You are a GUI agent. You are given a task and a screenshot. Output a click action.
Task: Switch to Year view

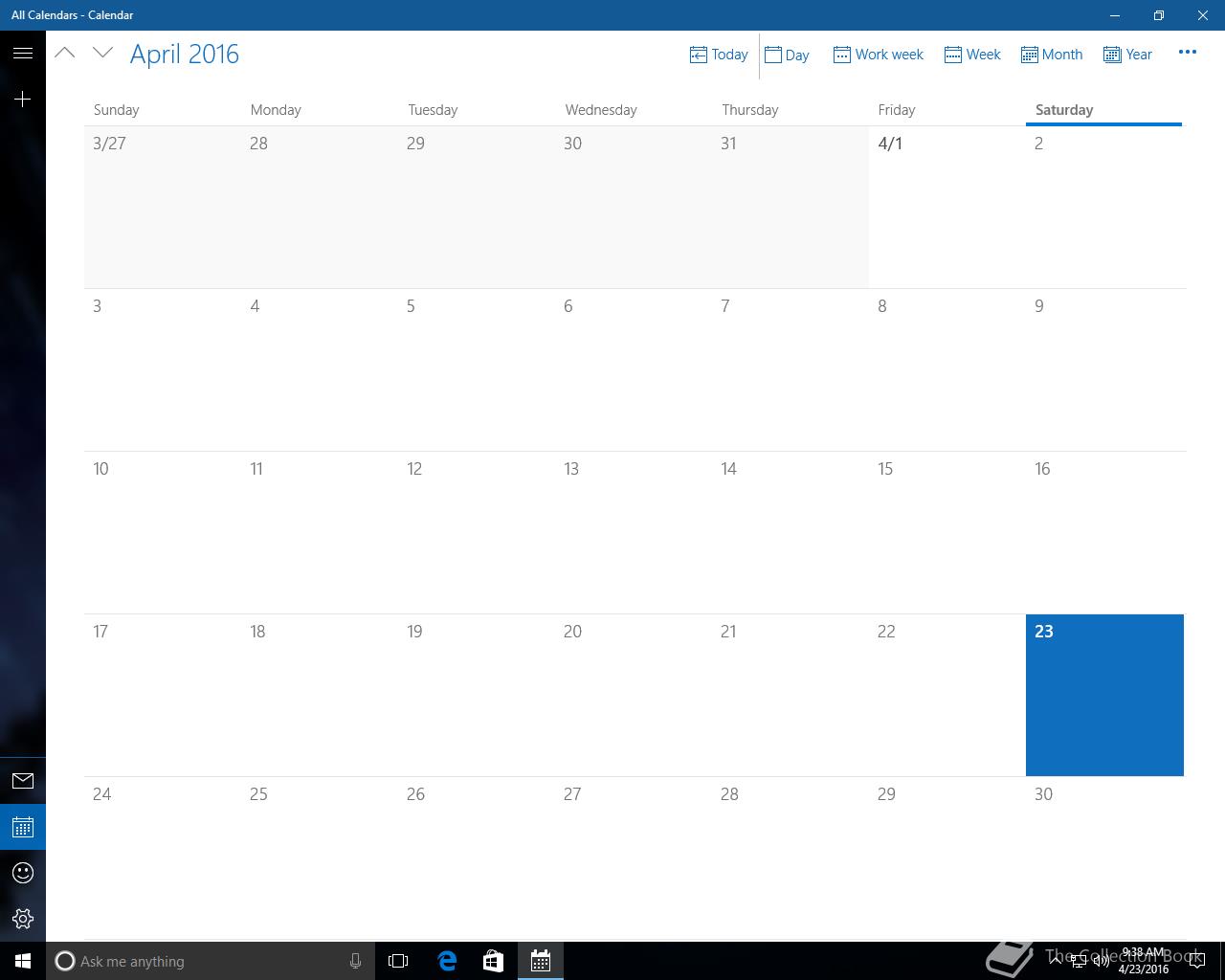1128,55
